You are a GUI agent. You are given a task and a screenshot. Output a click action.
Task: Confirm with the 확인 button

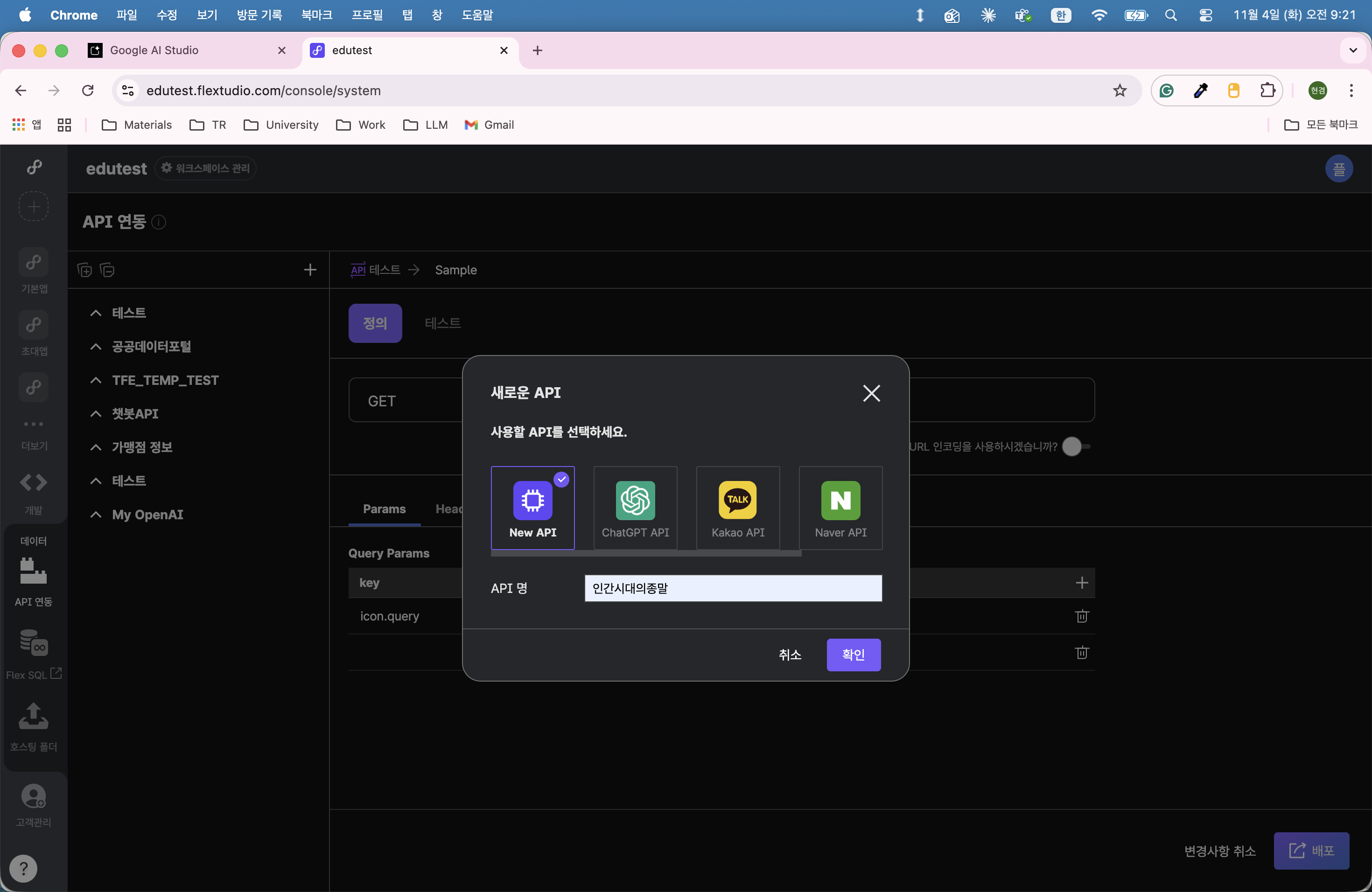click(853, 655)
